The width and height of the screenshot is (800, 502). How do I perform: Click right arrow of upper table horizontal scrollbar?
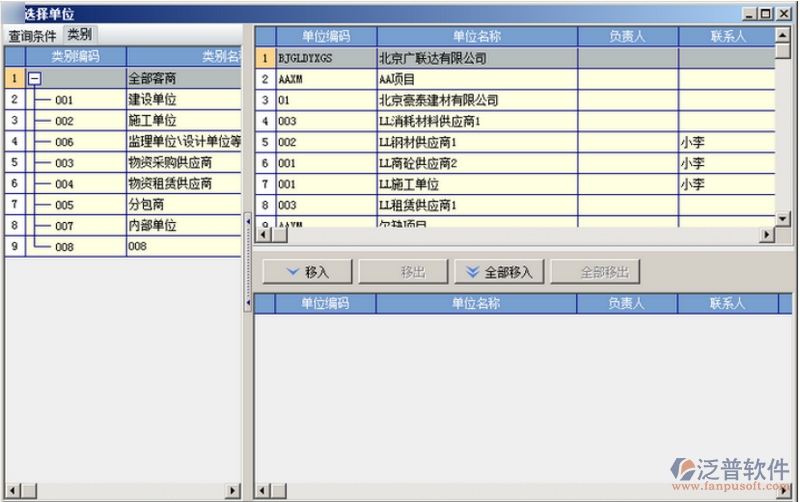coord(767,234)
